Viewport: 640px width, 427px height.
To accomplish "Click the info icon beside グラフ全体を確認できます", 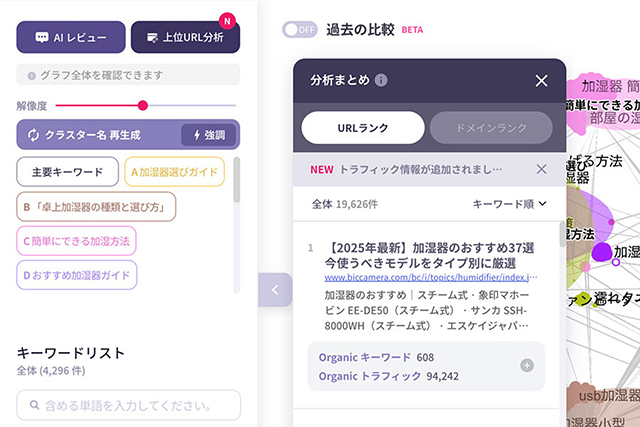I will coord(32,75).
